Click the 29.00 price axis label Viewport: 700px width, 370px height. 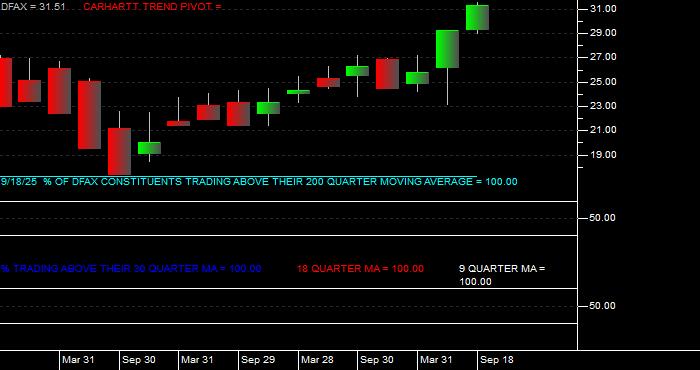click(603, 33)
